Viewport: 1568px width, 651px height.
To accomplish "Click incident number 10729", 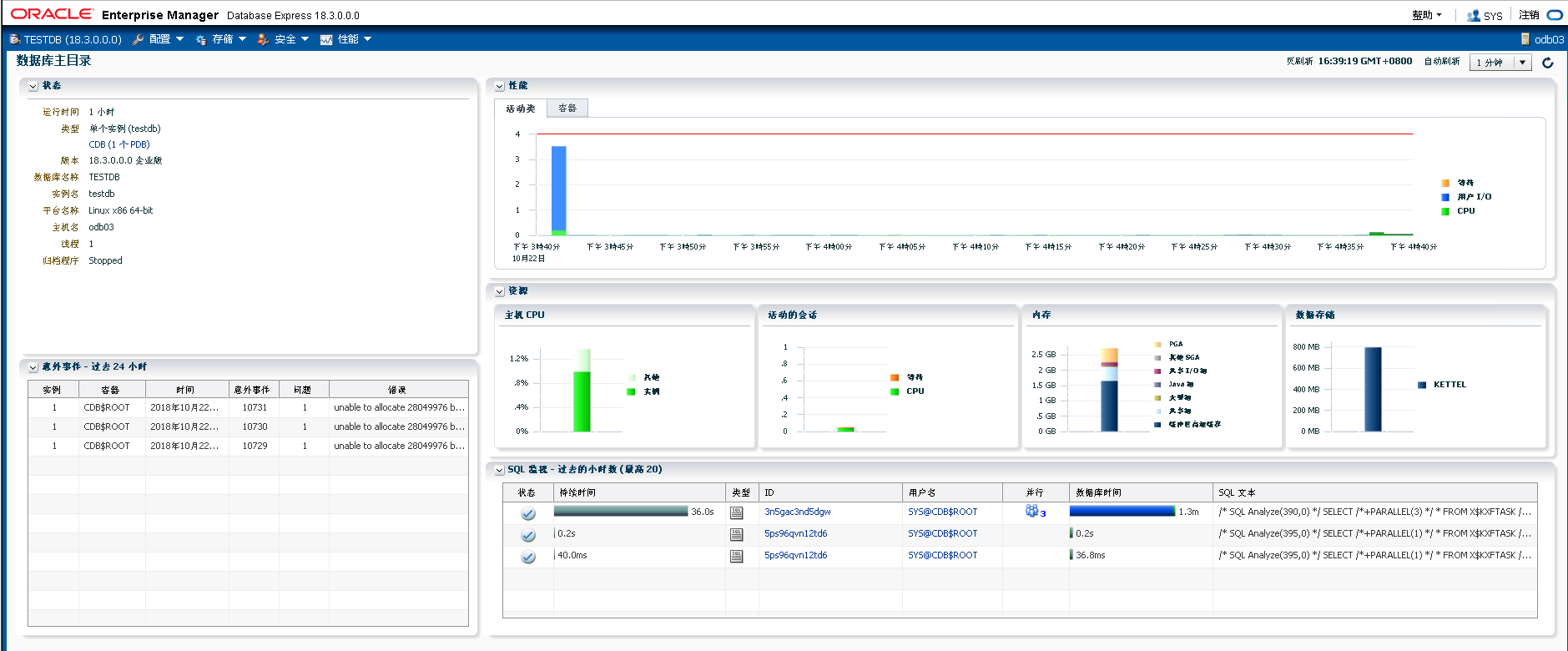I will click(x=255, y=446).
